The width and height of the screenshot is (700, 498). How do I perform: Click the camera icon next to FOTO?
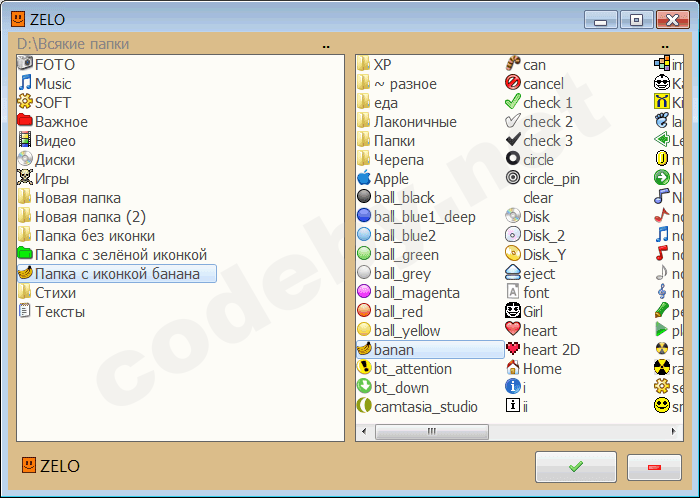pos(25,63)
